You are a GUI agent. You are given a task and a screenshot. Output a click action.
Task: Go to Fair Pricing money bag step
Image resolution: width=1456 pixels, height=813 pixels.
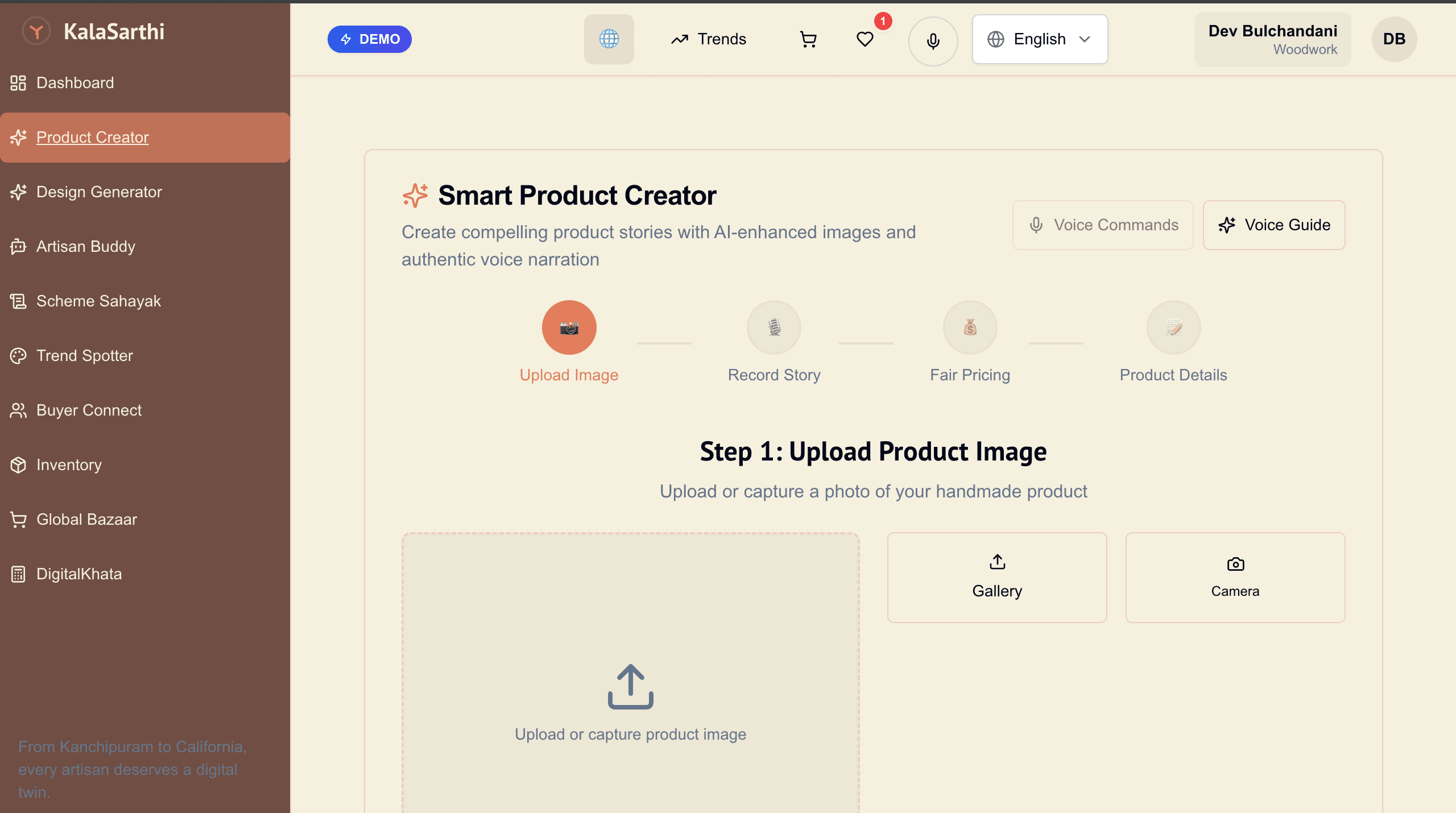point(970,327)
